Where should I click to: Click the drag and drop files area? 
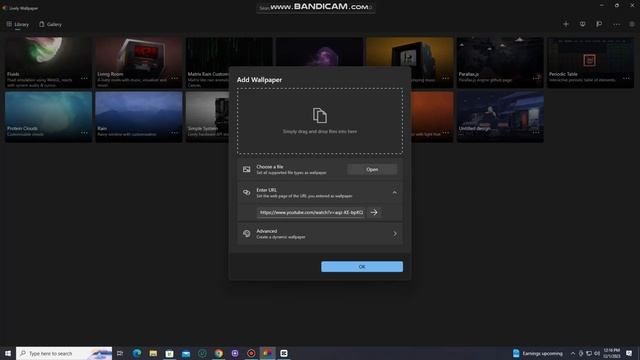click(320, 121)
